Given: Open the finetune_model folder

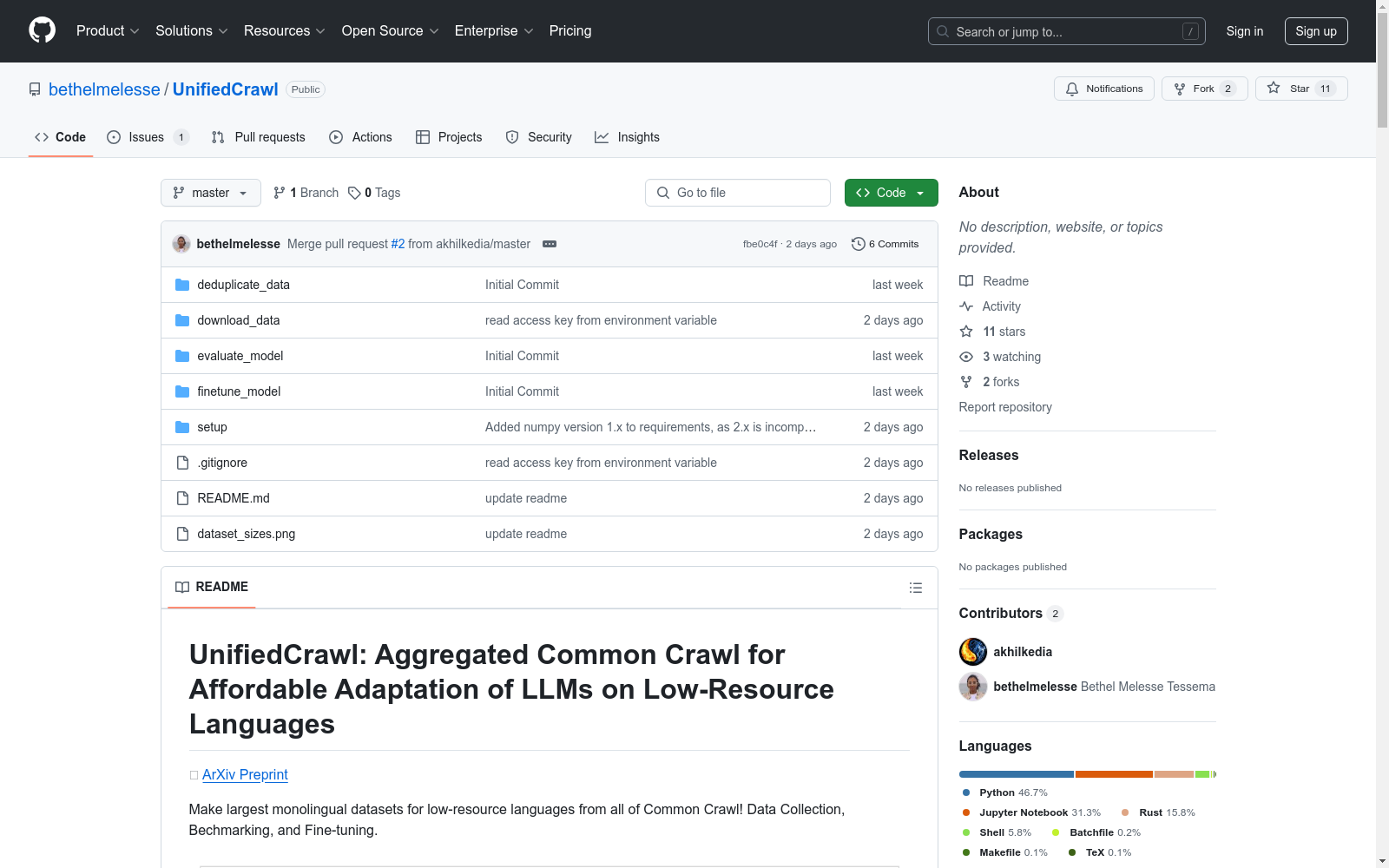Looking at the screenshot, I should 239,391.
